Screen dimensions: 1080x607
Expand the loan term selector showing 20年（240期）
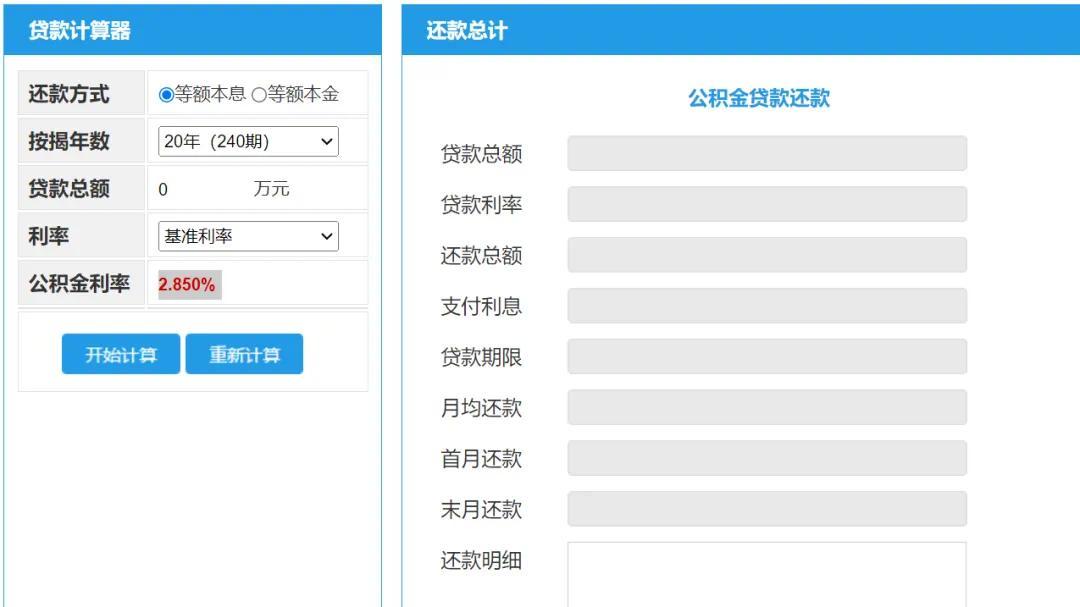tap(247, 140)
